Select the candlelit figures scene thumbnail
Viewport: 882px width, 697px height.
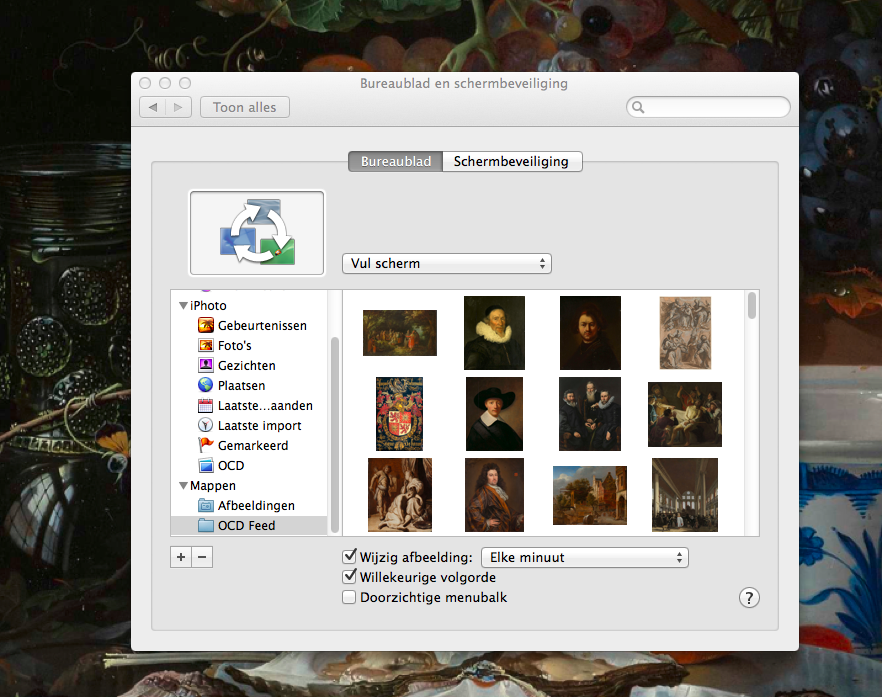pos(685,414)
